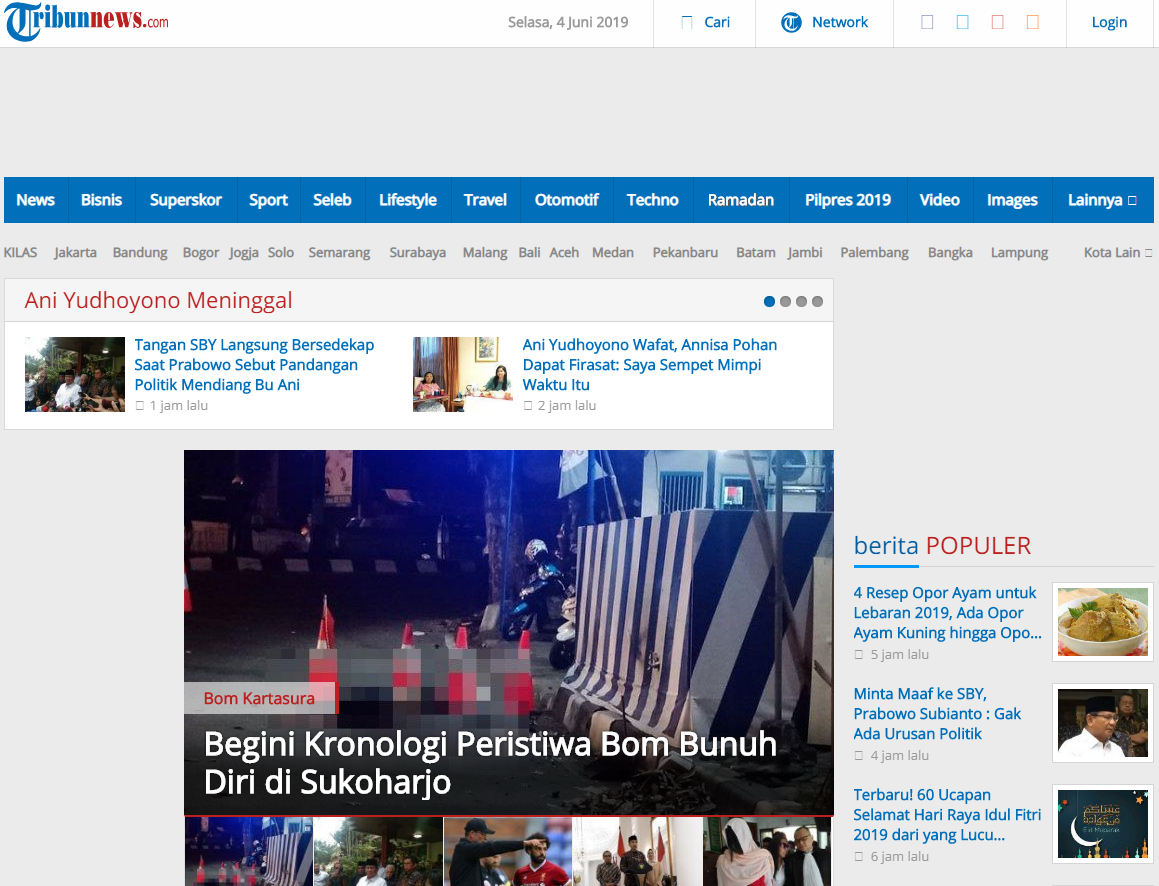Click the light blue social icon in header
1159x886 pixels.
pos(962,22)
